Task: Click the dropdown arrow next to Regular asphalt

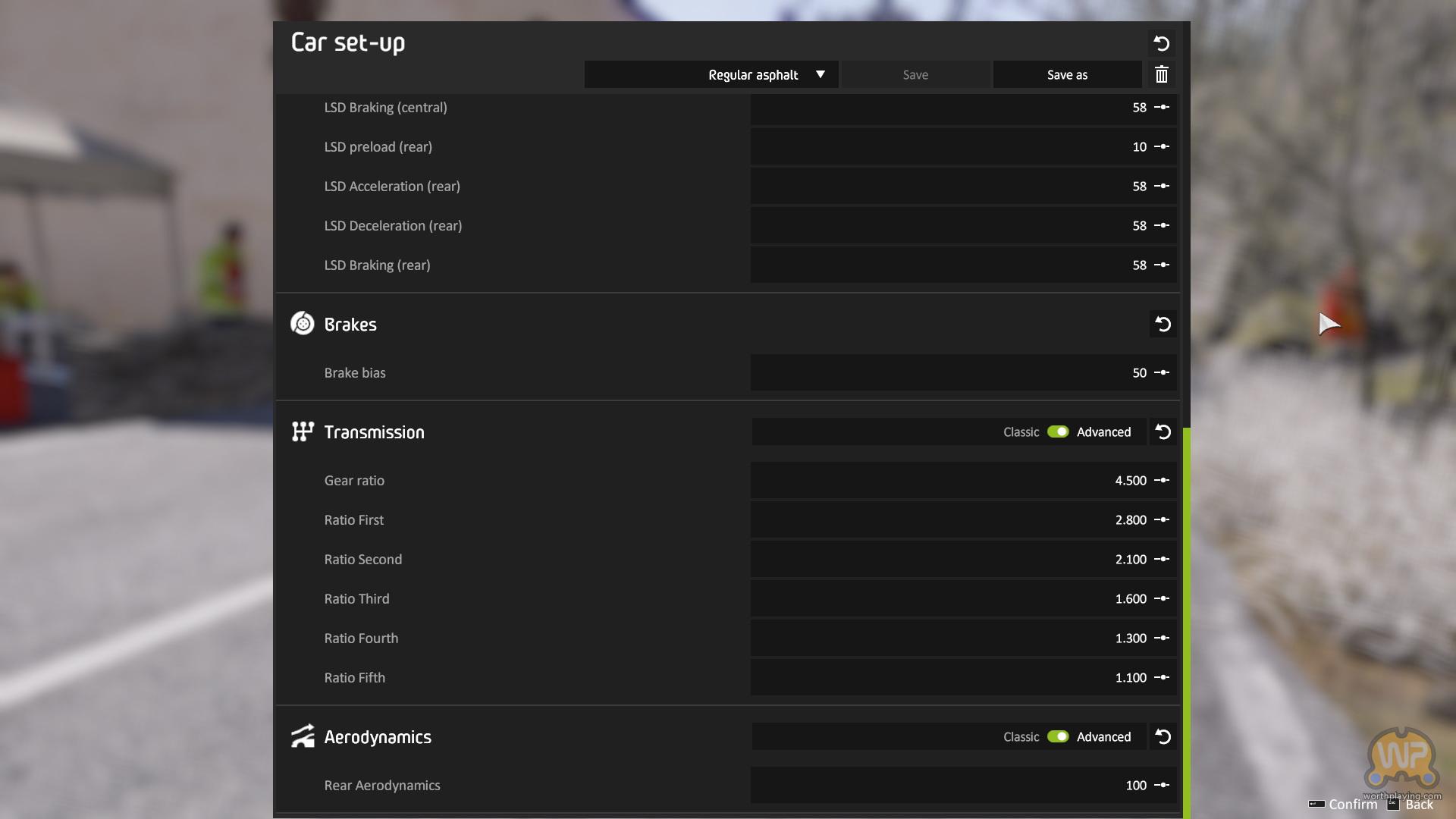Action: point(820,74)
